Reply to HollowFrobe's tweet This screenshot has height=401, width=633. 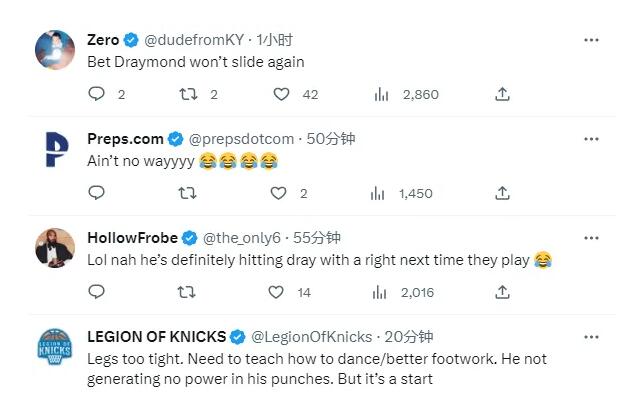point(97,292)
